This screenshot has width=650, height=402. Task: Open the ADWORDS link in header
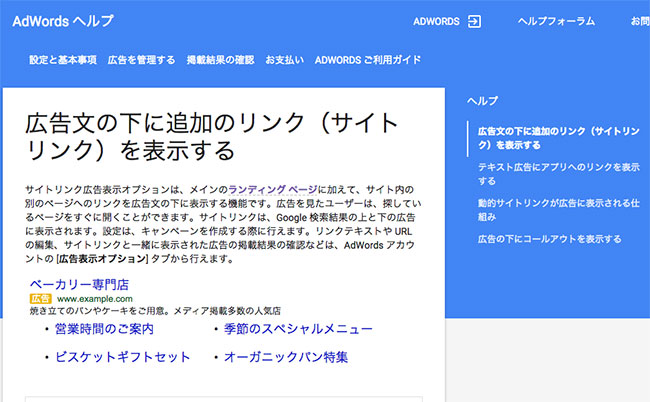(436, 22)
